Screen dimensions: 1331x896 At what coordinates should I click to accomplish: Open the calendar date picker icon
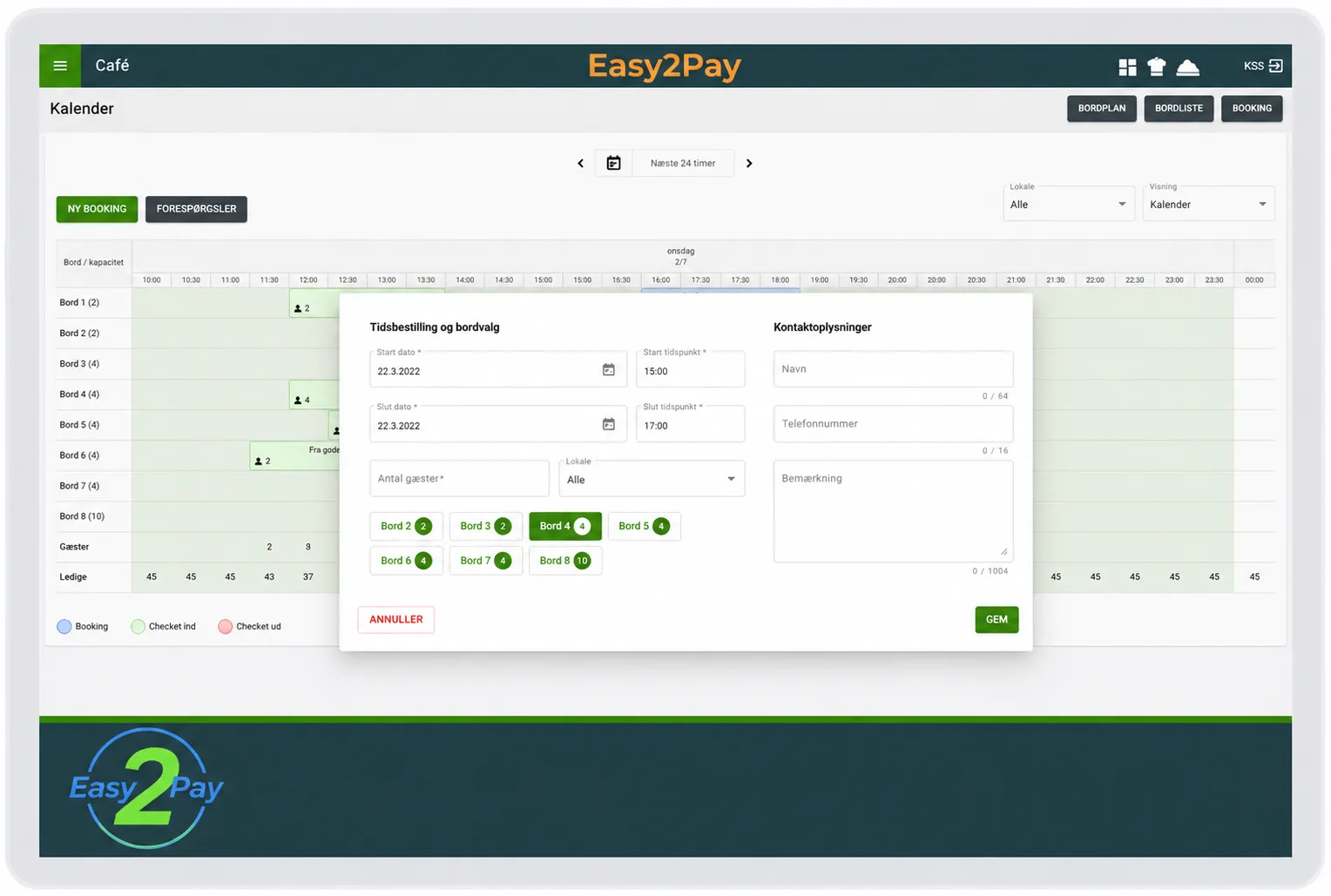(614, 163)
